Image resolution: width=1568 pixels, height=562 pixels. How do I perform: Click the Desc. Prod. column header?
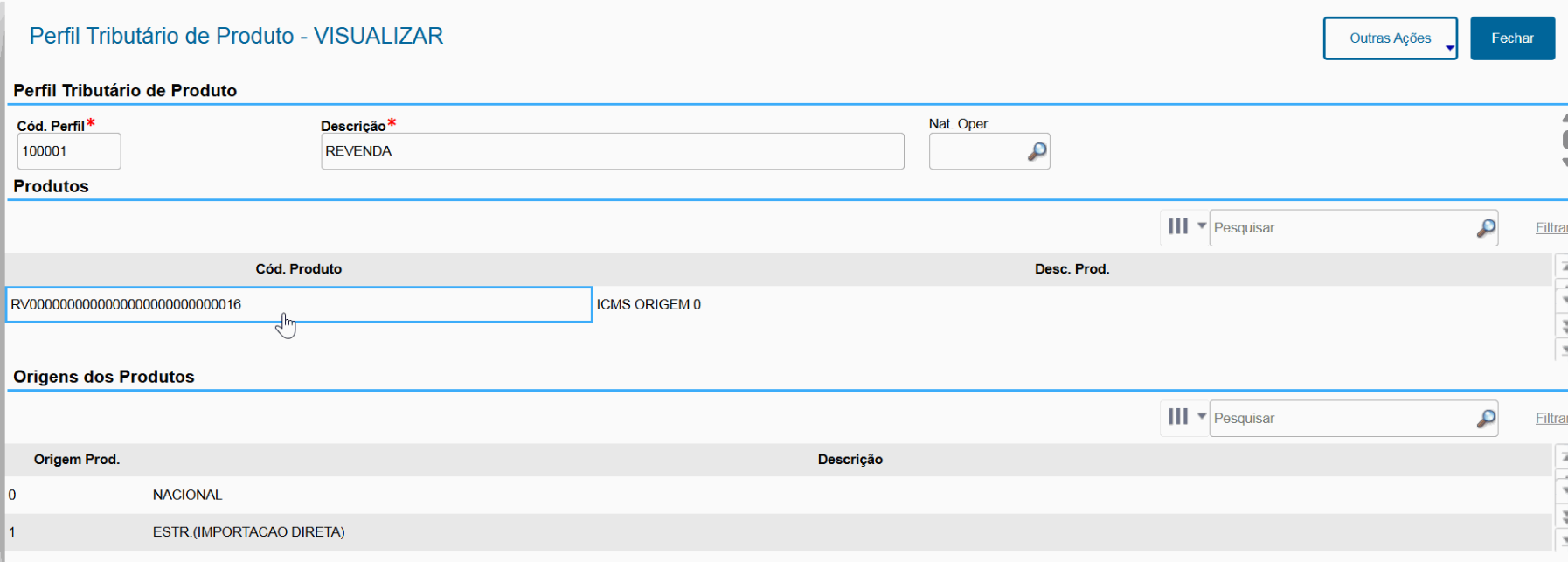[x=1072, y=269]
